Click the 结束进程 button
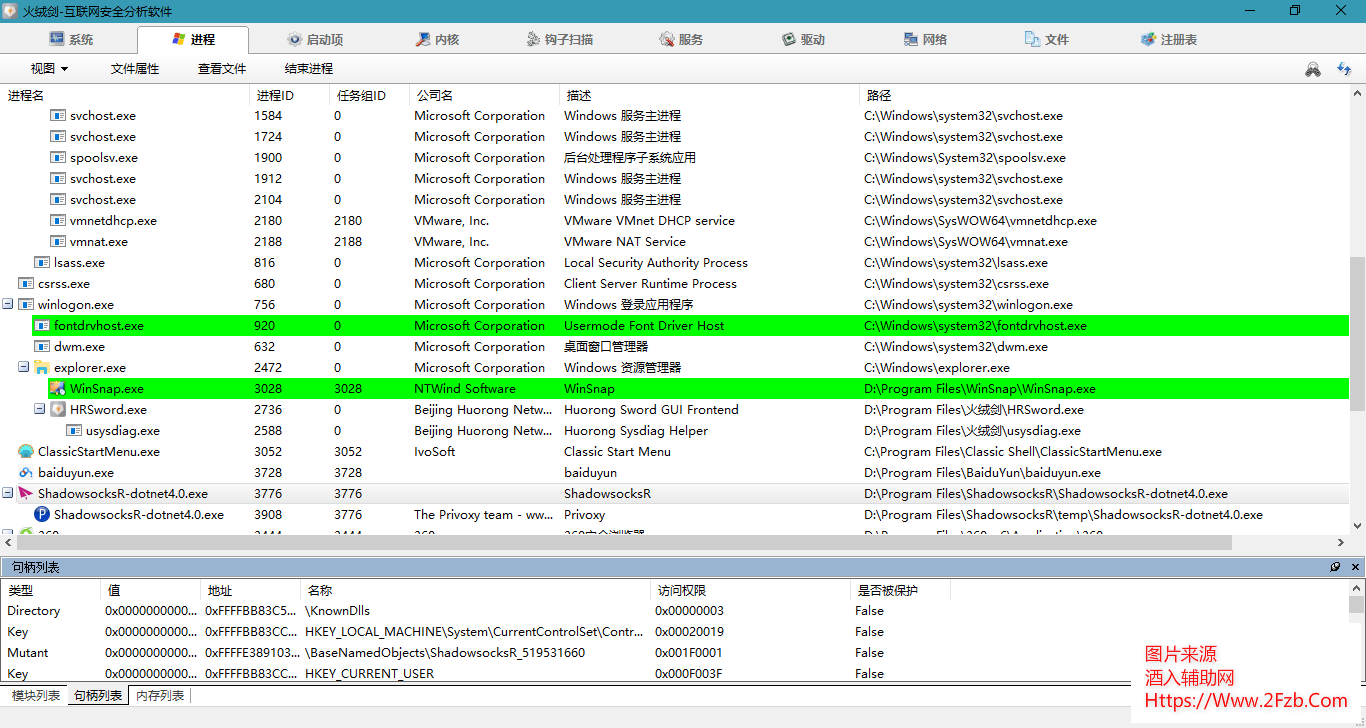Screen dimensions: 1366x728 click(309, 69)
